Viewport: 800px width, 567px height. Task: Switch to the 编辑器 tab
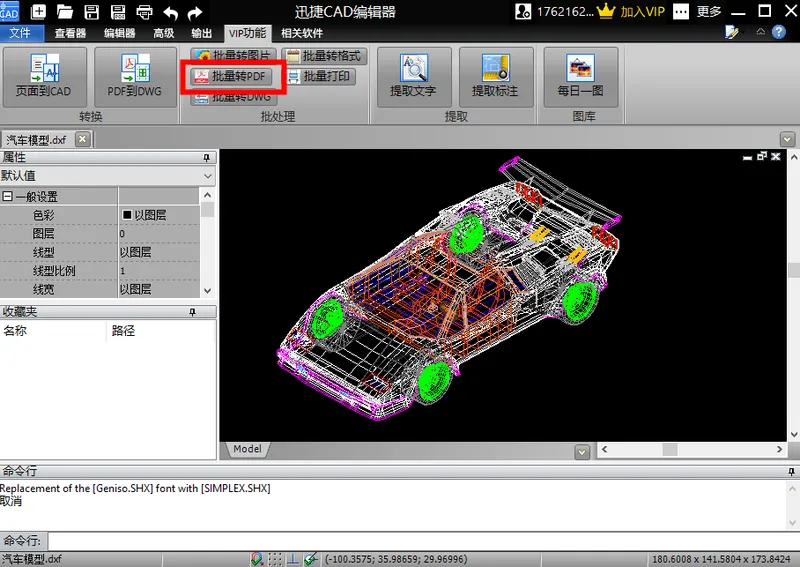coord(119,33)
